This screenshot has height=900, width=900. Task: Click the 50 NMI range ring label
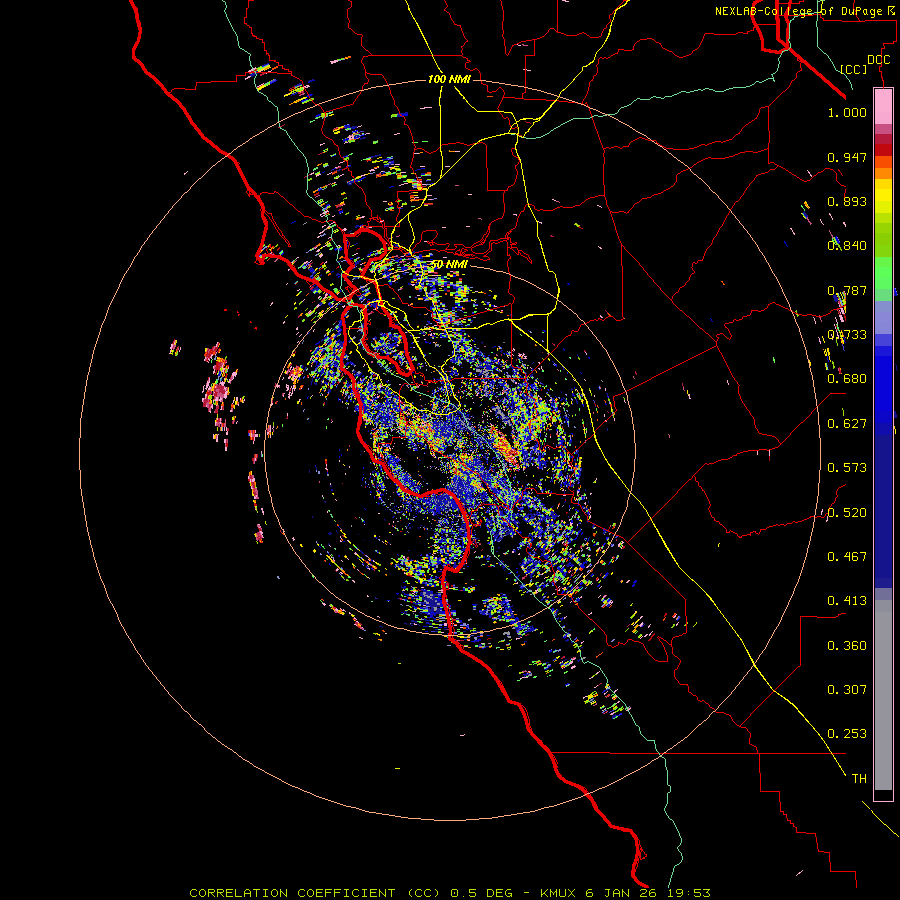point(449,265)
